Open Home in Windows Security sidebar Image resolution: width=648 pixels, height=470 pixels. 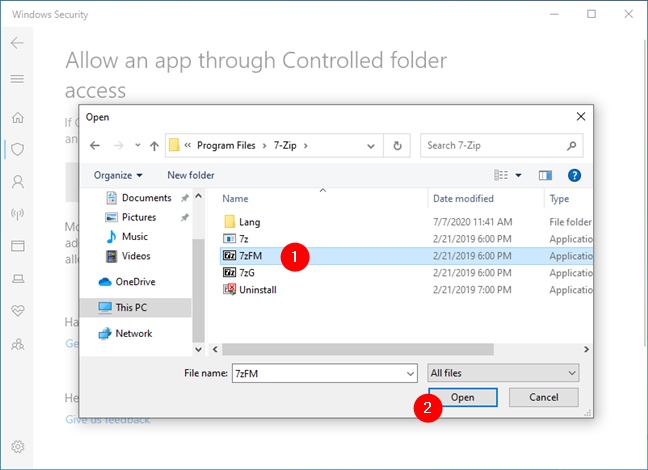(17, 118)
